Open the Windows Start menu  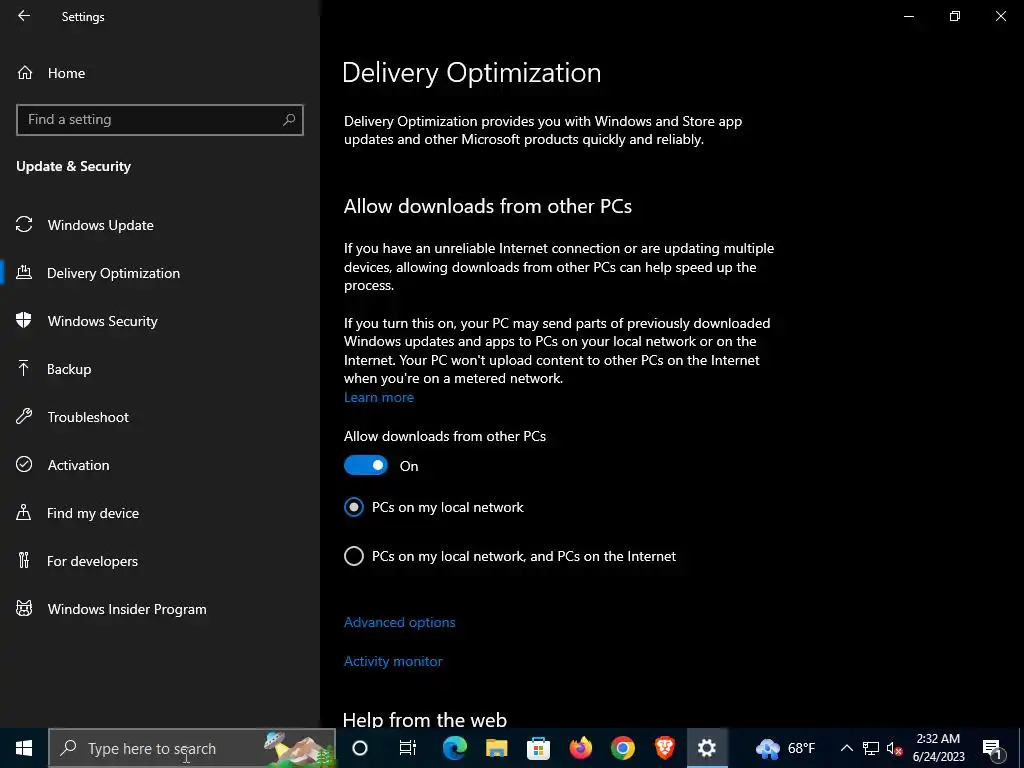point(24,748)
